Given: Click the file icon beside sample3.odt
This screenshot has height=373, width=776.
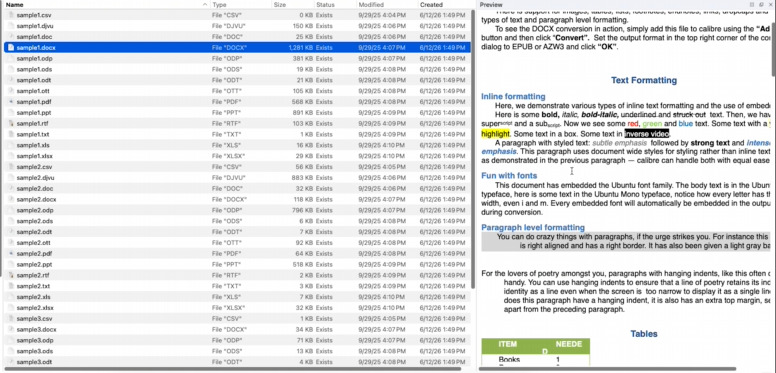Looking at the screenshot, I should pyautogui.click(x=11, y=362).
